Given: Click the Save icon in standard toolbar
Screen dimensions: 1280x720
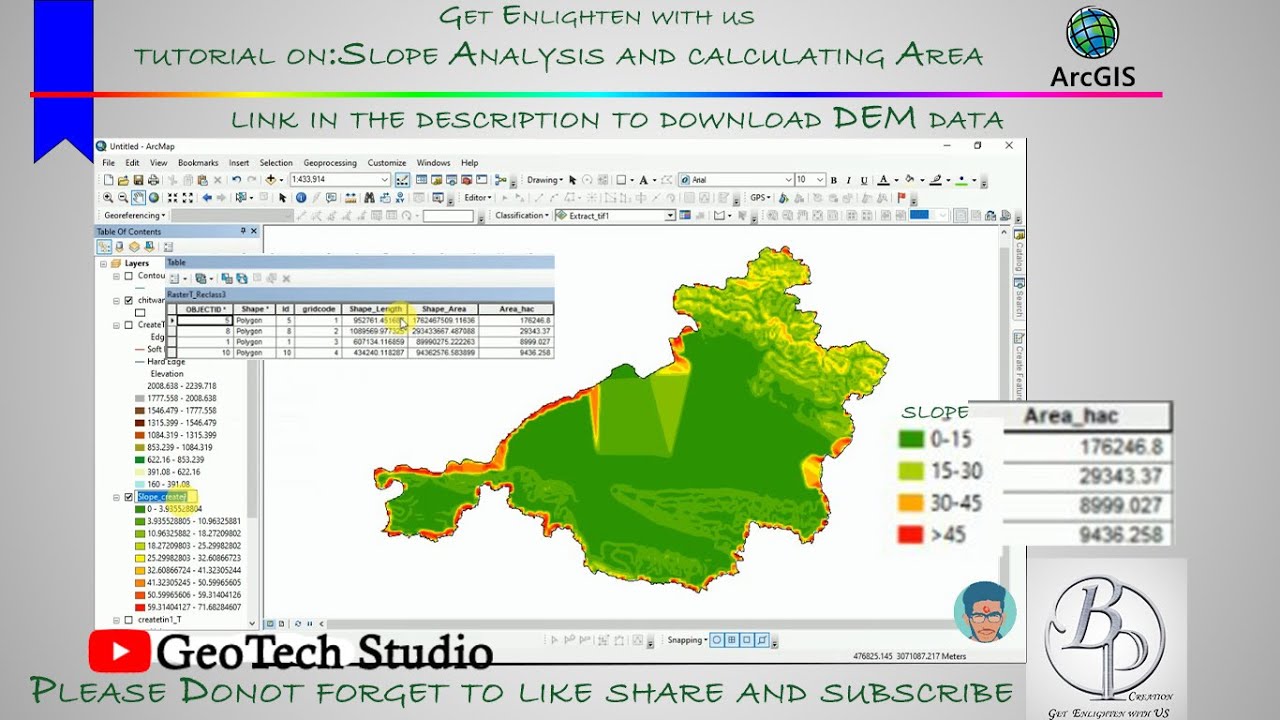Looking at the screenshot, I should tap(138, 180).
